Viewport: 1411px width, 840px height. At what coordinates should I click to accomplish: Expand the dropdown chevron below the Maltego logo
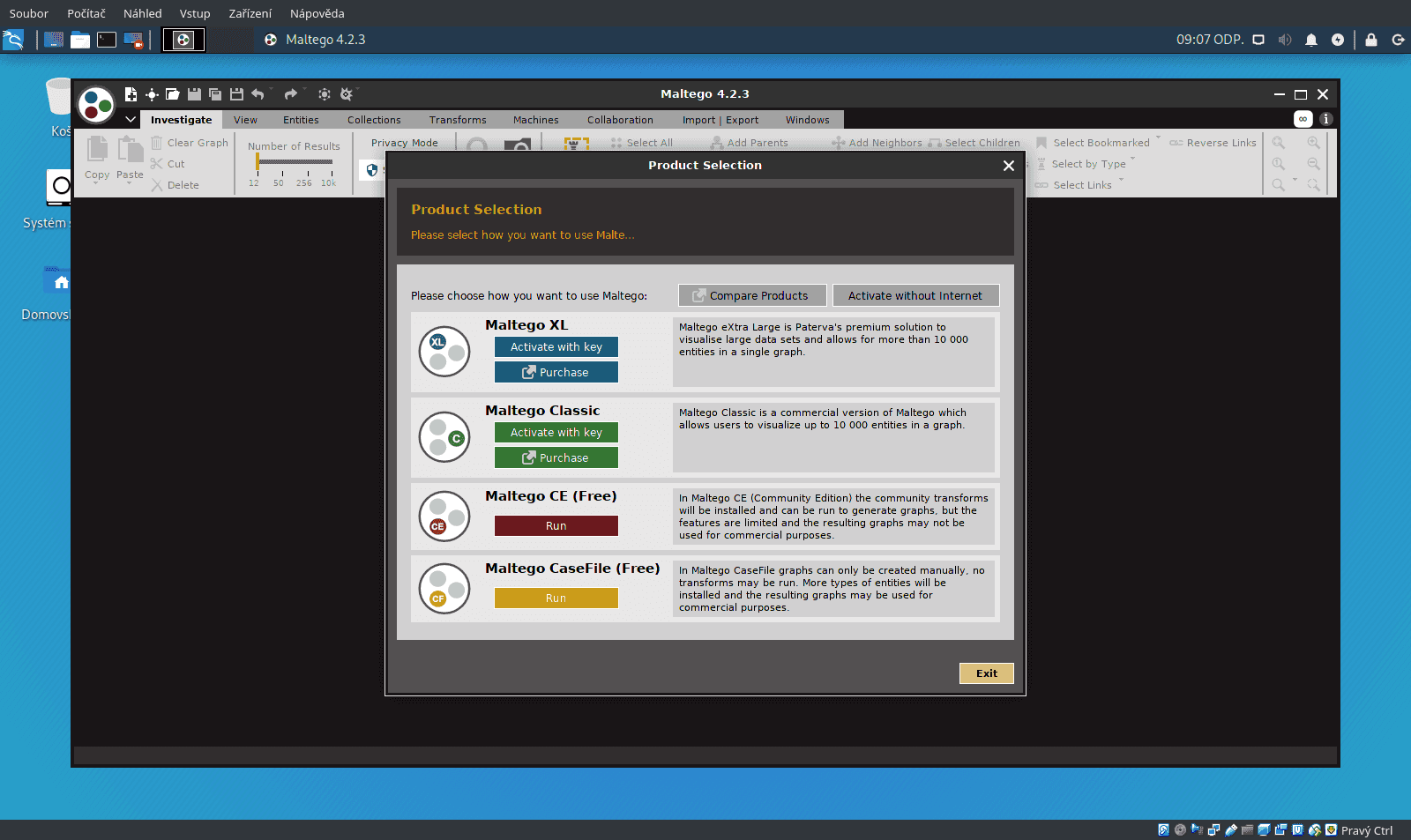pos(131,119)
